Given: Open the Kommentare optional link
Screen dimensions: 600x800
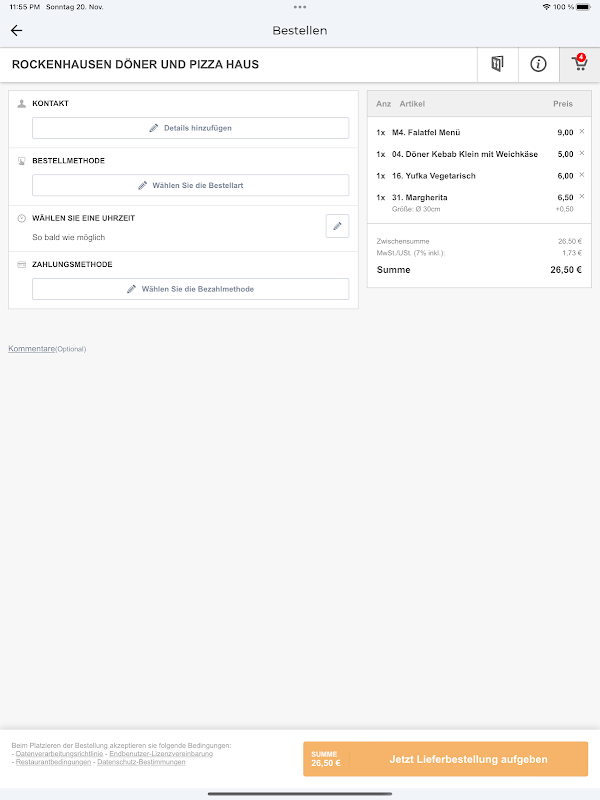Looking at the screenshot, I should (31, 349).
